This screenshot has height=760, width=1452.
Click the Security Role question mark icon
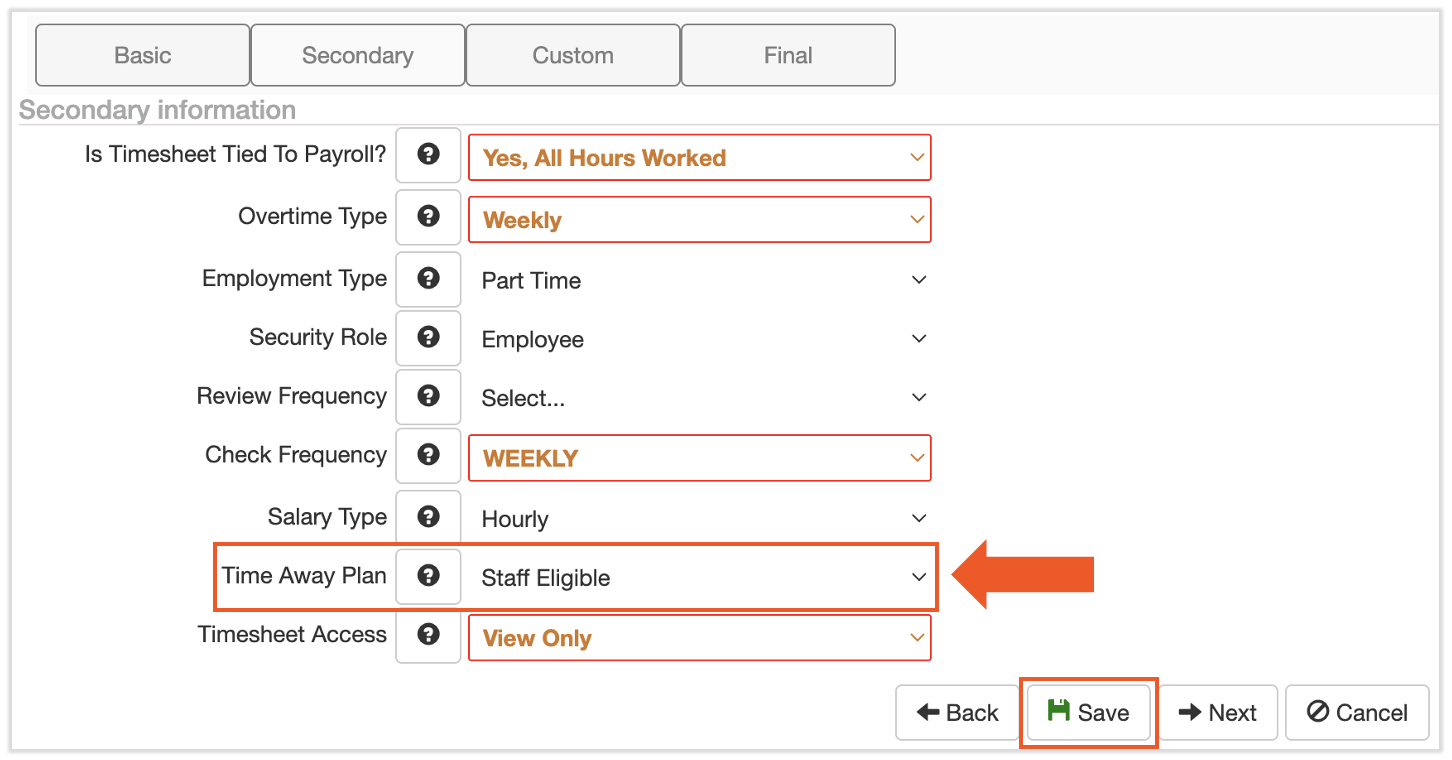428,338
